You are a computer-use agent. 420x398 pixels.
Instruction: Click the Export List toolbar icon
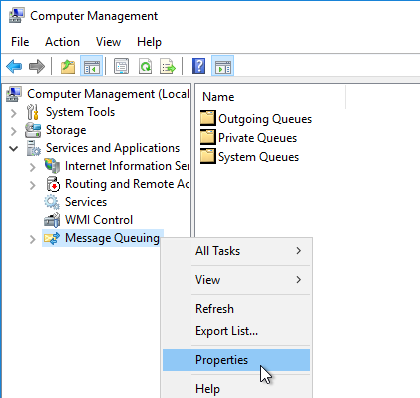pyautogui.click(x=168, y=66)
